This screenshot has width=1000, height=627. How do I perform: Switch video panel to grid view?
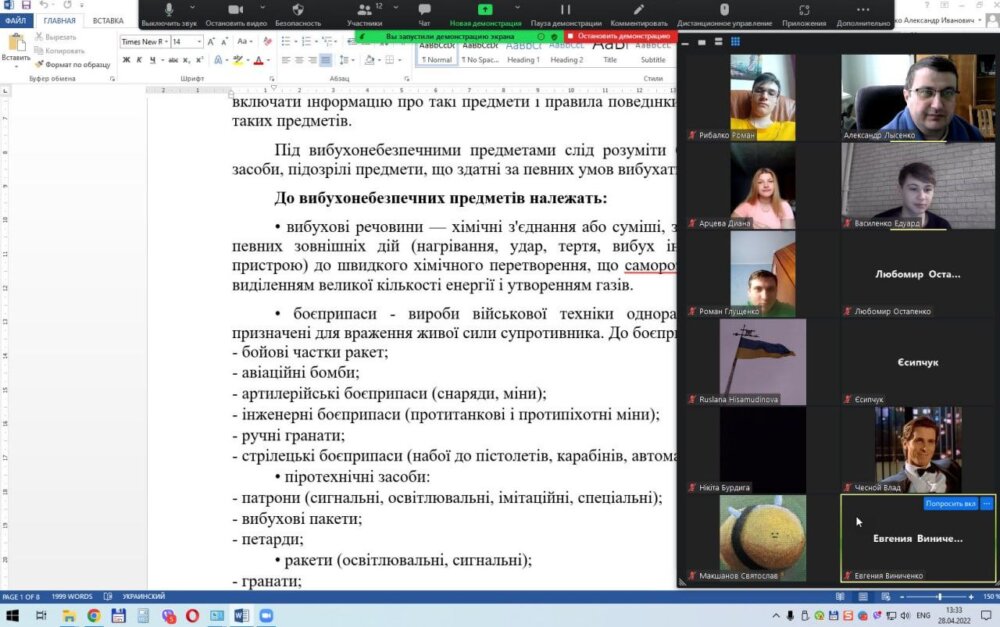pyautogui.click(x=735, y=42)
